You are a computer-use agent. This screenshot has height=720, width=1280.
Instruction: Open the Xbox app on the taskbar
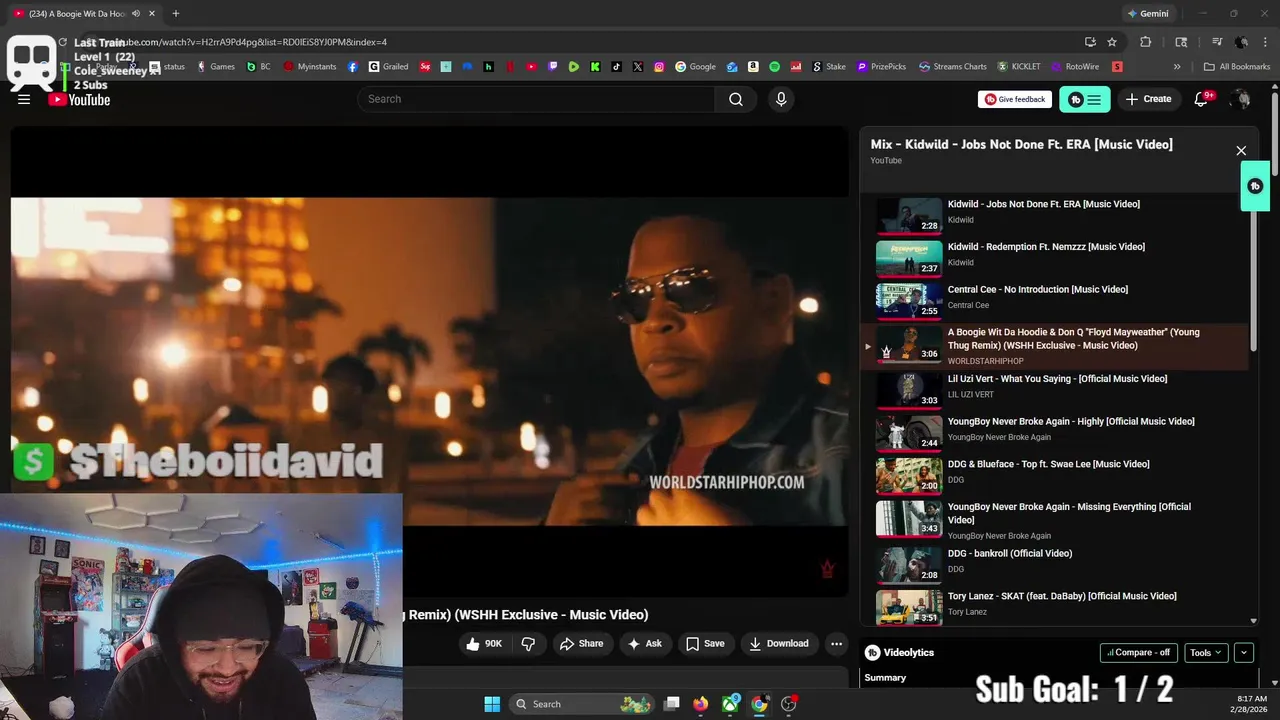pos(731,704)
